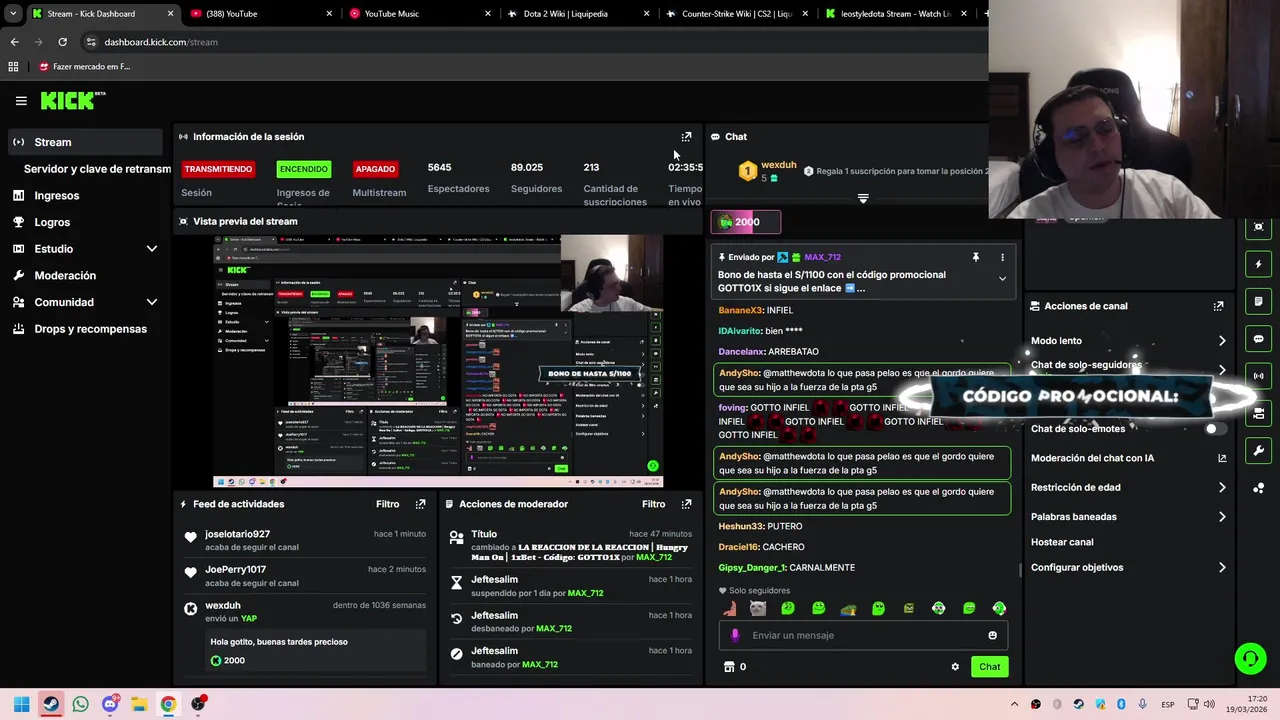Click the lightning bolt icon in right sidebar

click(x=1258, y=264)
